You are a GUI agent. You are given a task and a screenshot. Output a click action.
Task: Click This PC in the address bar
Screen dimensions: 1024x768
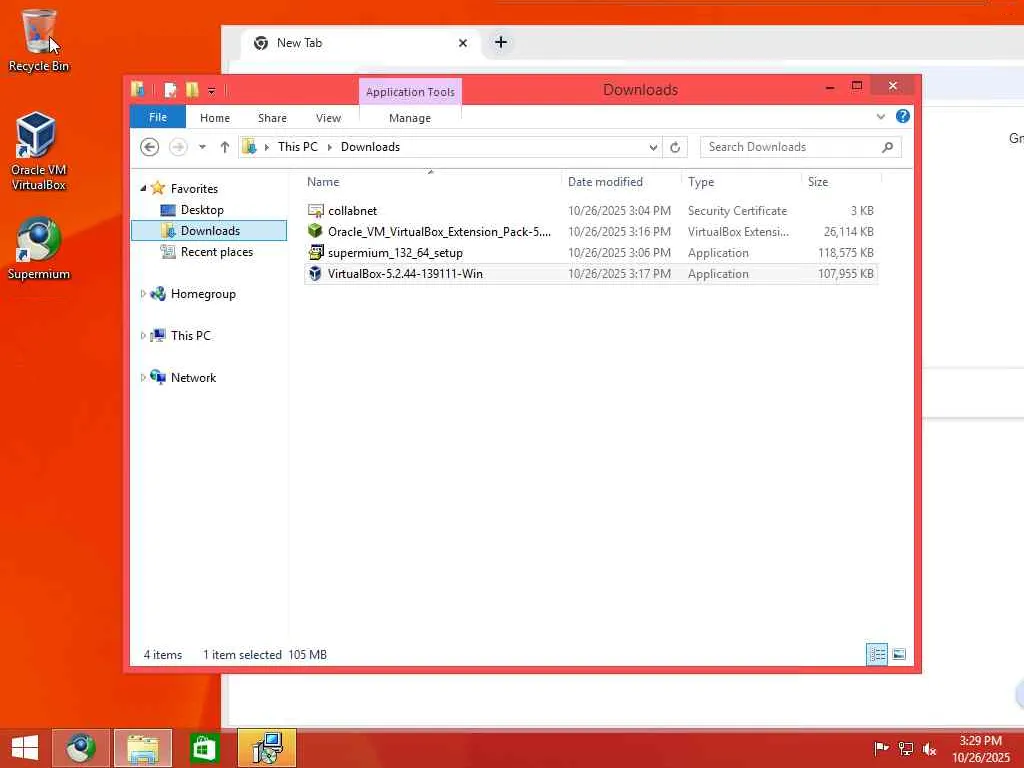coord(298,147)
